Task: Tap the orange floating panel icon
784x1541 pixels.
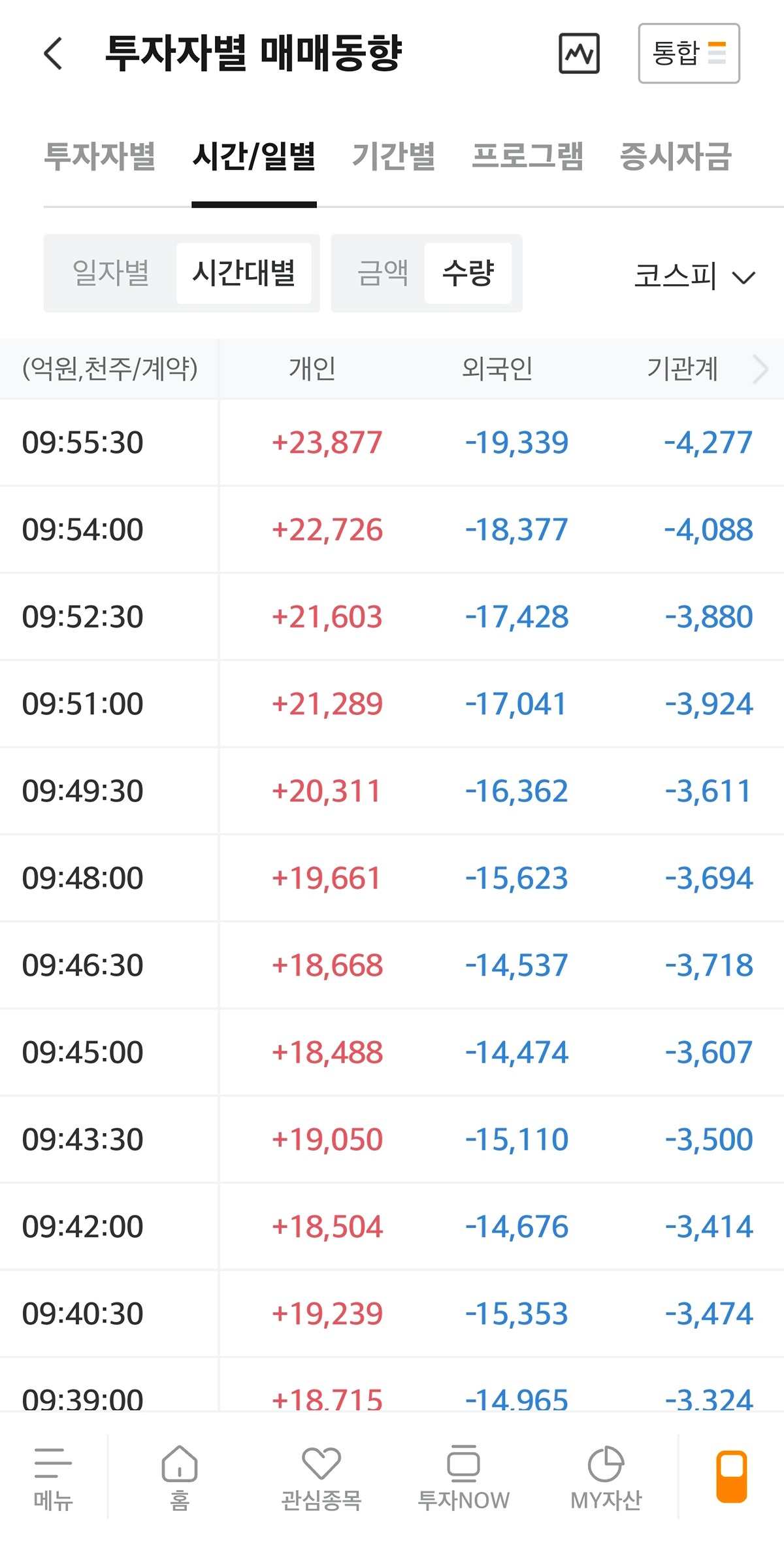Action: pyautogui.click(x=732, y=1476)
